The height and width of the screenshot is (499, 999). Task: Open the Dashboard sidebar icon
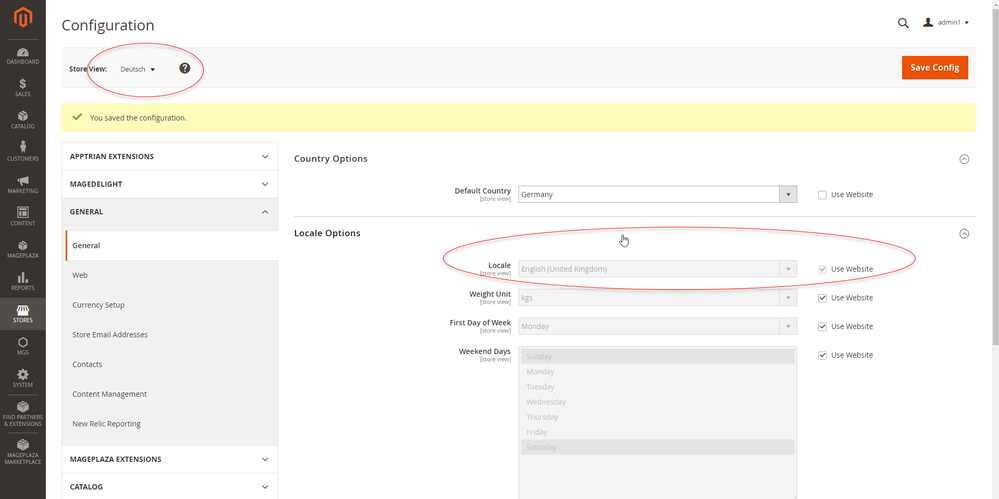point(22,55)
